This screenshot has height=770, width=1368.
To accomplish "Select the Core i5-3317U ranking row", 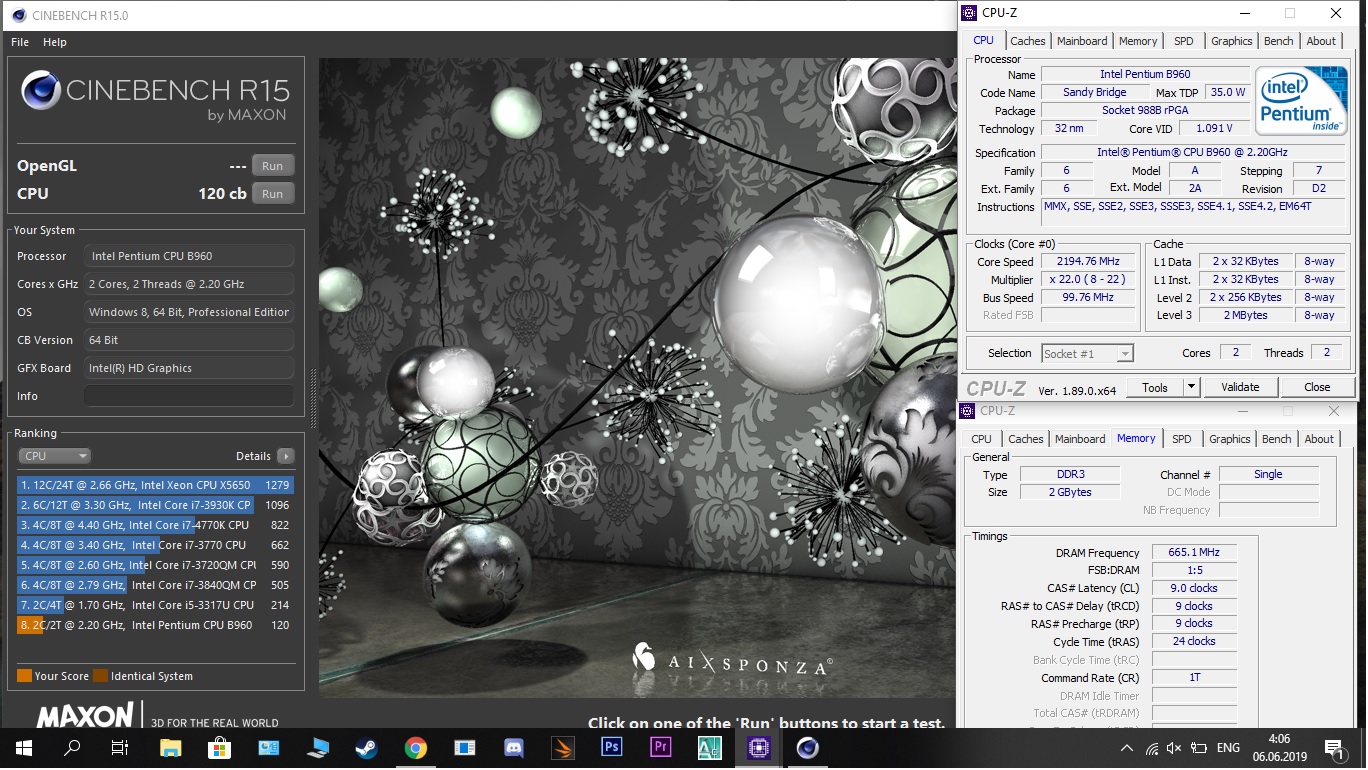I will pos(155,605).
